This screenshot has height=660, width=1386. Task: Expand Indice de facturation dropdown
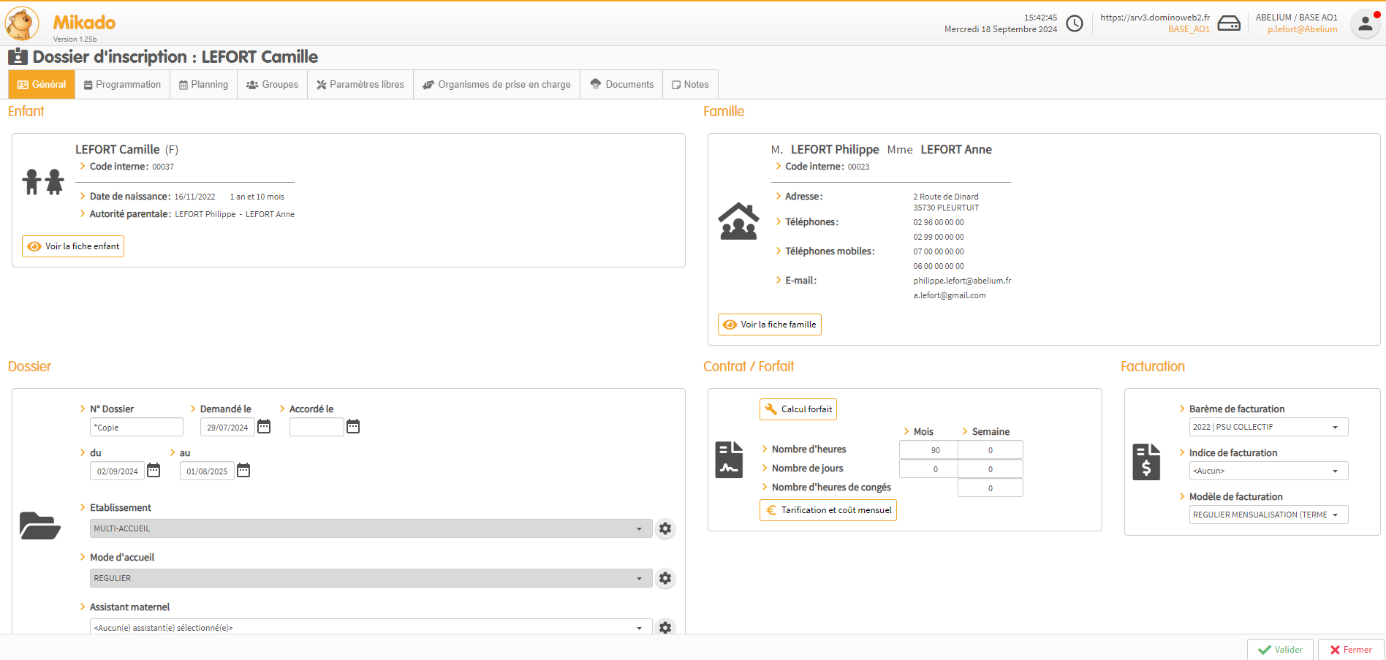(x=1268, y=471)
